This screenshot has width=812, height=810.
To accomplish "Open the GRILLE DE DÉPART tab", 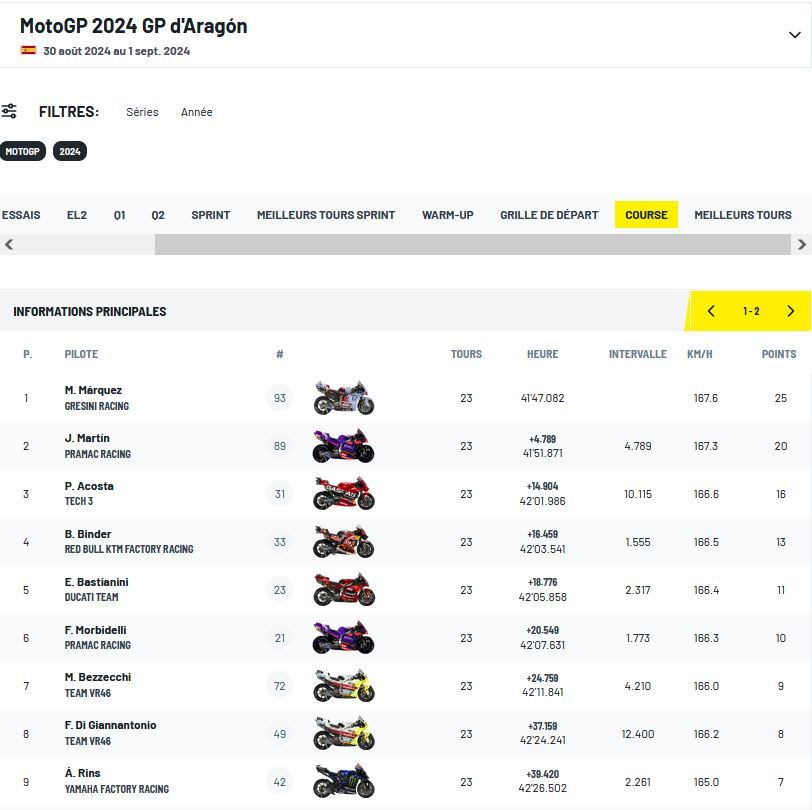I will [549, 215].
